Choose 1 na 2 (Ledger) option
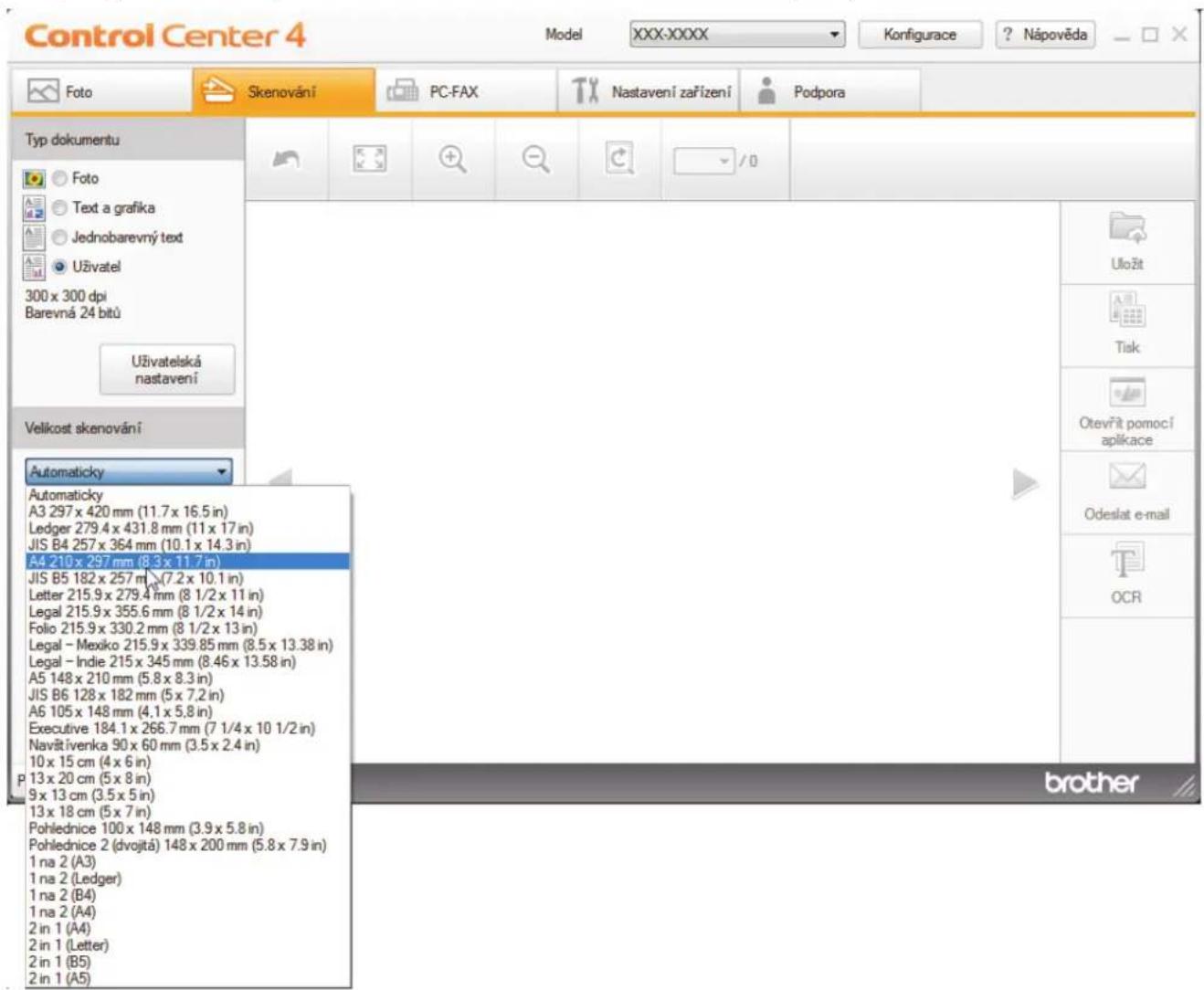The image size is (1204, 990). coord(188,879)
